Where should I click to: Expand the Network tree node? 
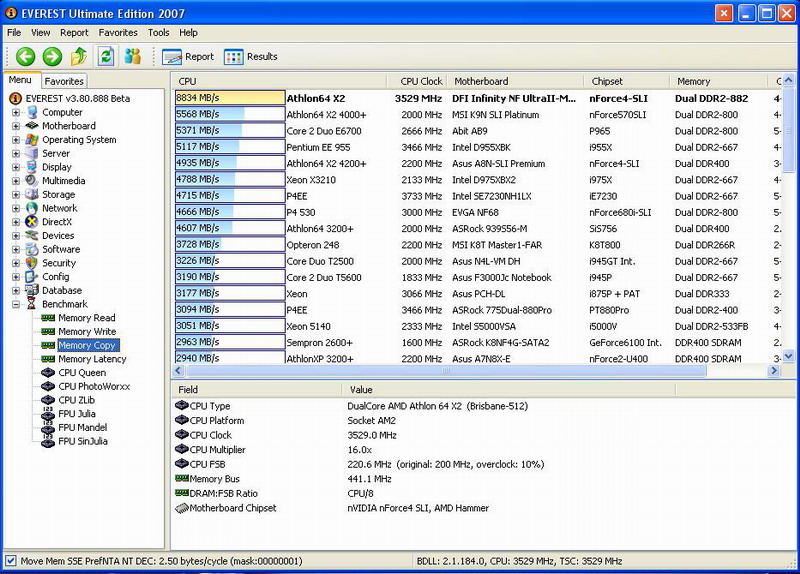[16, 208]
